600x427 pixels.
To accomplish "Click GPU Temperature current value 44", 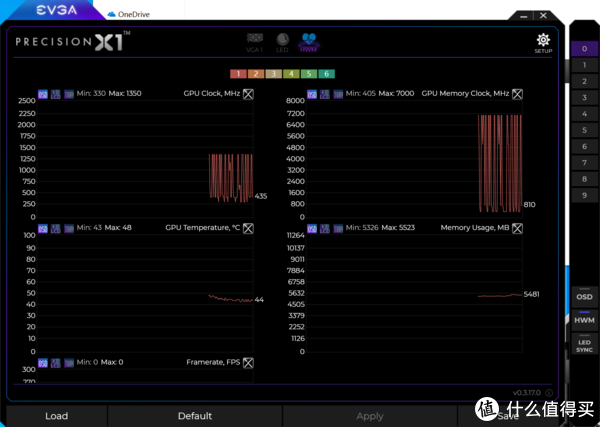I will (x=259, y=300).
